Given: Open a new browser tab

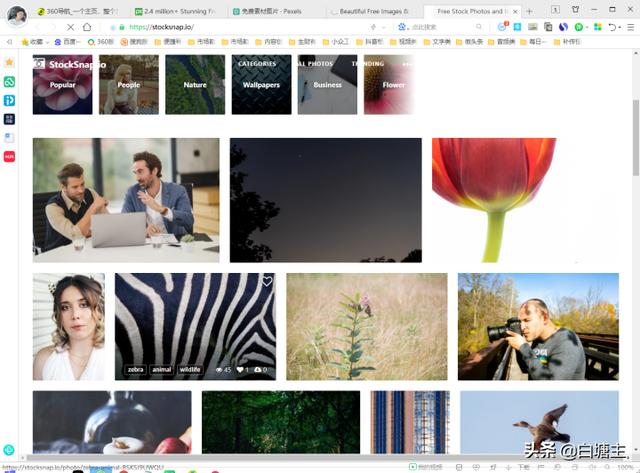Looking at the screenshot, I should pos(529,11).
